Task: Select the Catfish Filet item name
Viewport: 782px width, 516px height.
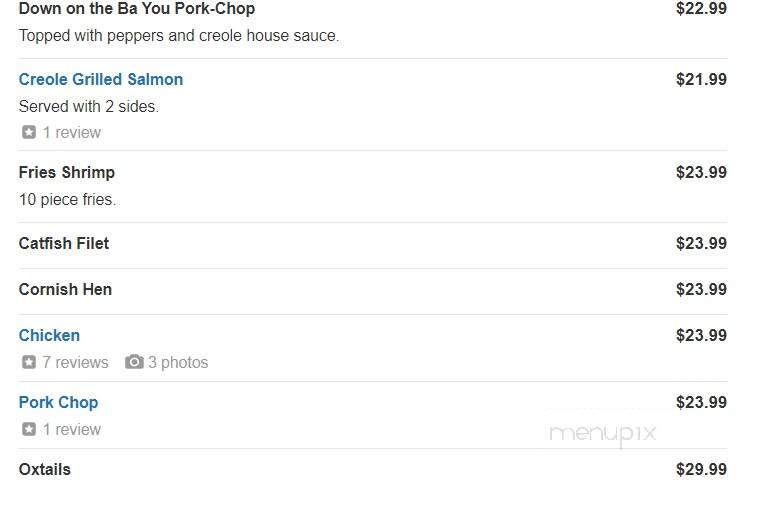Action: (64, 243)
